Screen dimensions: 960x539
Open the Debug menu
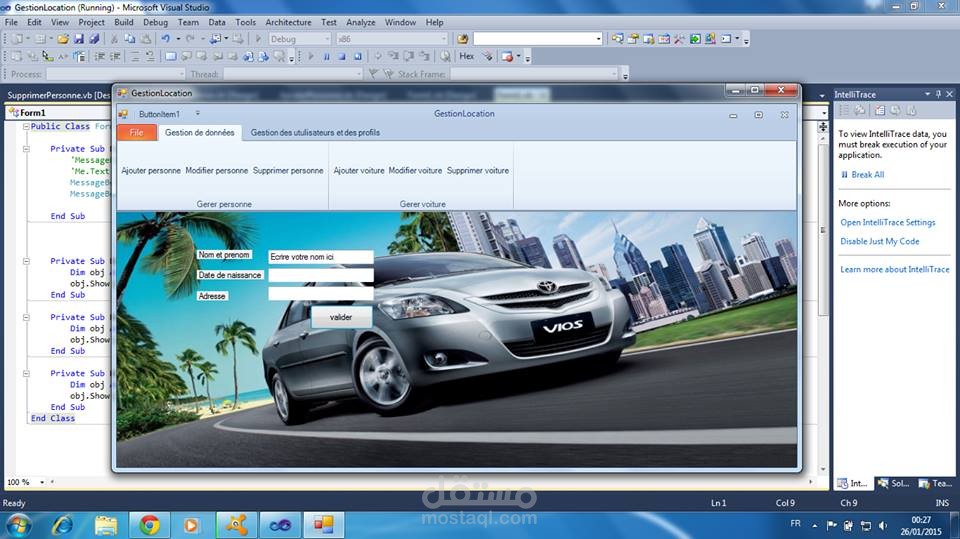tap(155, 22)
